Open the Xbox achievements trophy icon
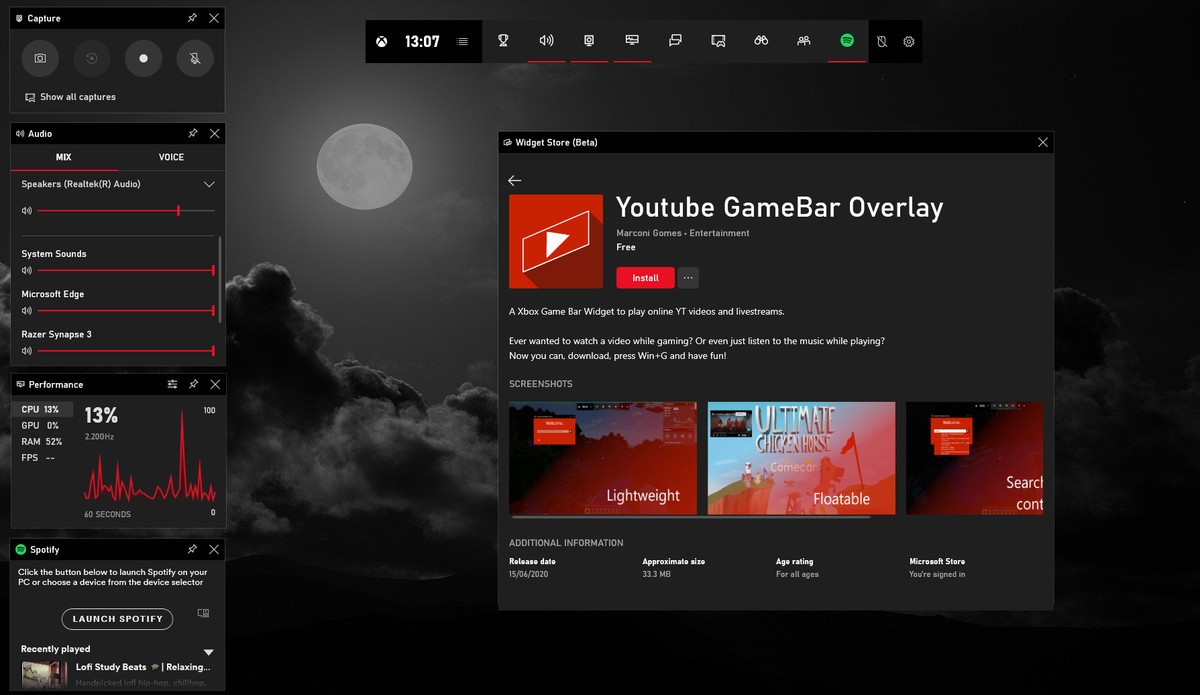This screenshot has height=695, width=1200. click(504, 41)
